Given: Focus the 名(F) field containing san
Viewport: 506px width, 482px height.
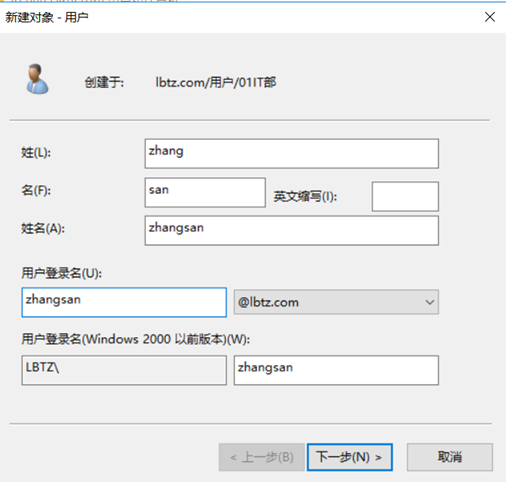Looking at the screenshot, I should point(205,192).
